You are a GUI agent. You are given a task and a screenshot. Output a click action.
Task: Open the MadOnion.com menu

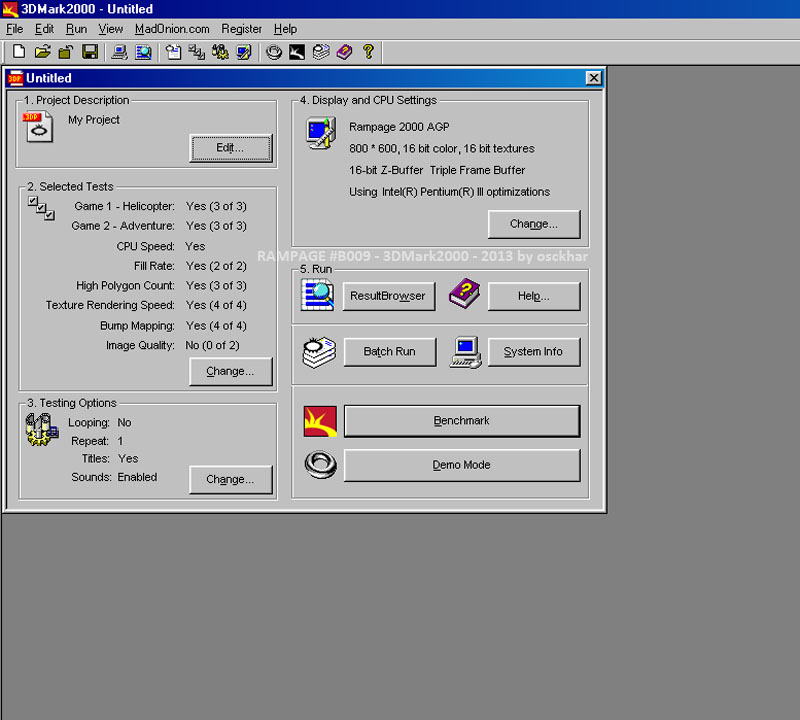coord(172,29)
